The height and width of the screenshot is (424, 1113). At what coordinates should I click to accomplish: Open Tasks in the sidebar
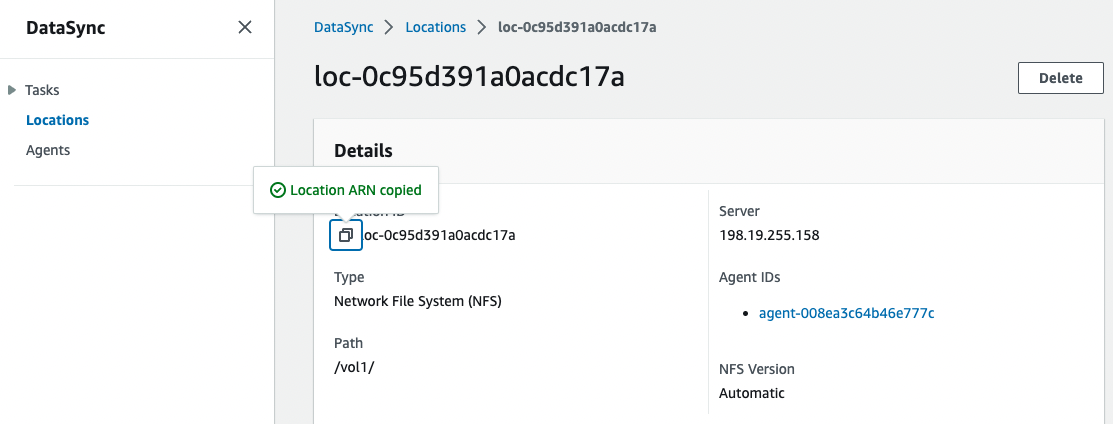tap(42, 90)
